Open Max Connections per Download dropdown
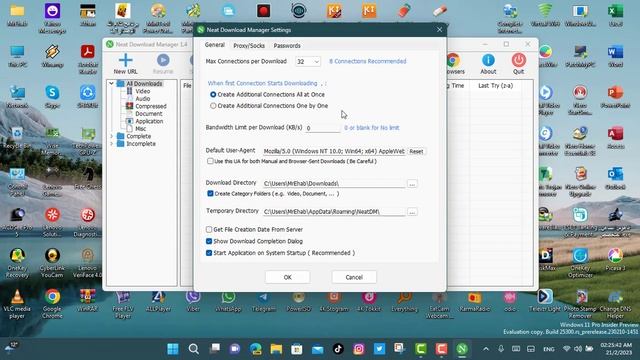The image size is (640, 360). pyautogui.click(x=308, y=62)
